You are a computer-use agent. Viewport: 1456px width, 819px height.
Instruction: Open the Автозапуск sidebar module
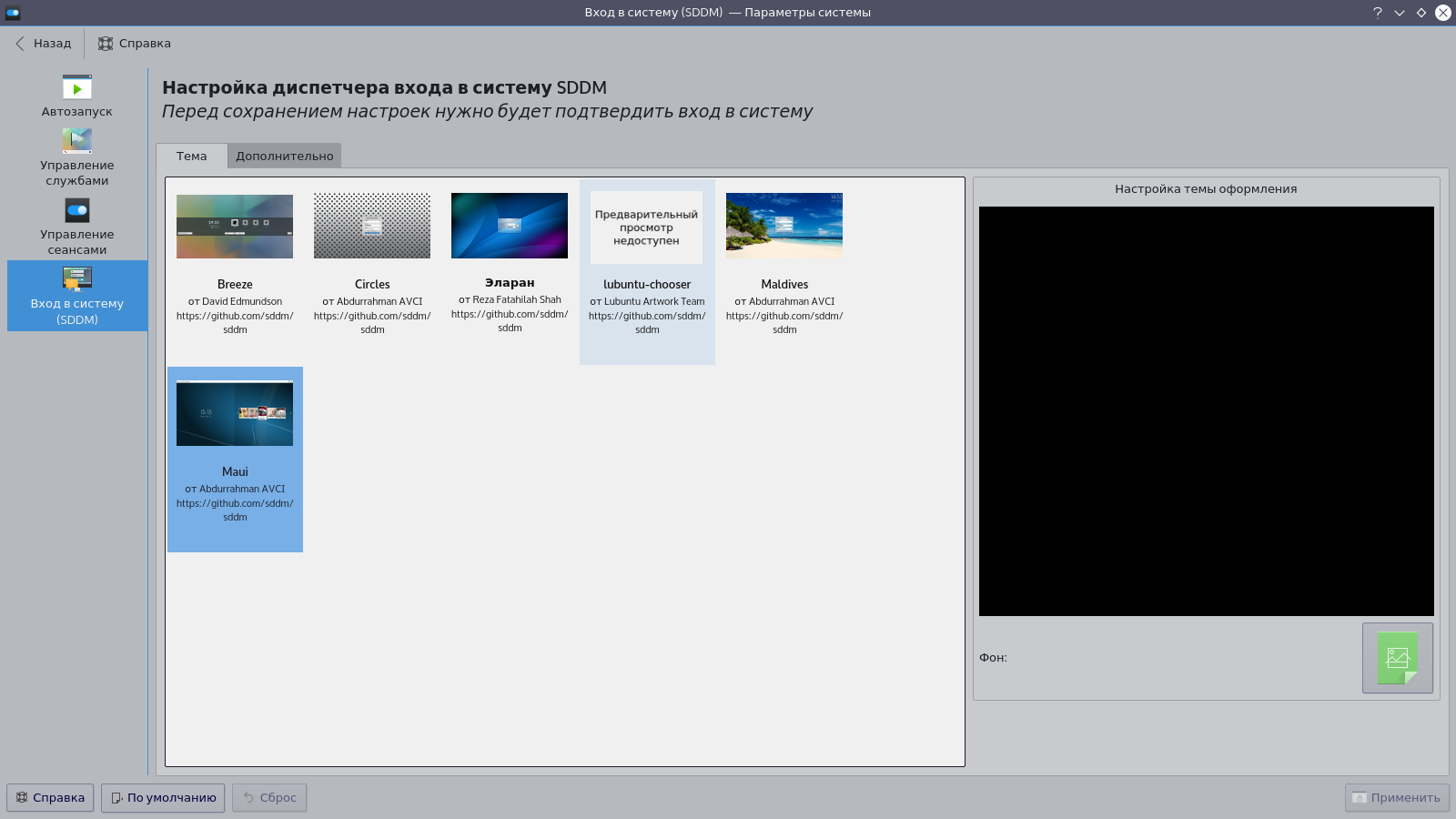[76, 96]
